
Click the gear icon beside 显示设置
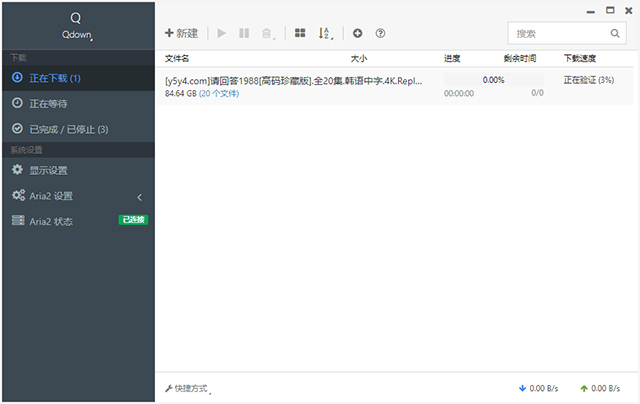[17, 169]
